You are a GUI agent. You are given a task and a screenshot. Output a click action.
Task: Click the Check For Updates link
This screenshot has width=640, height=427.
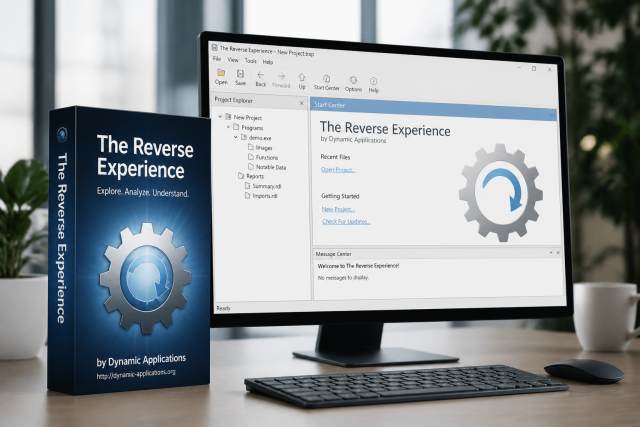(346, 222)
